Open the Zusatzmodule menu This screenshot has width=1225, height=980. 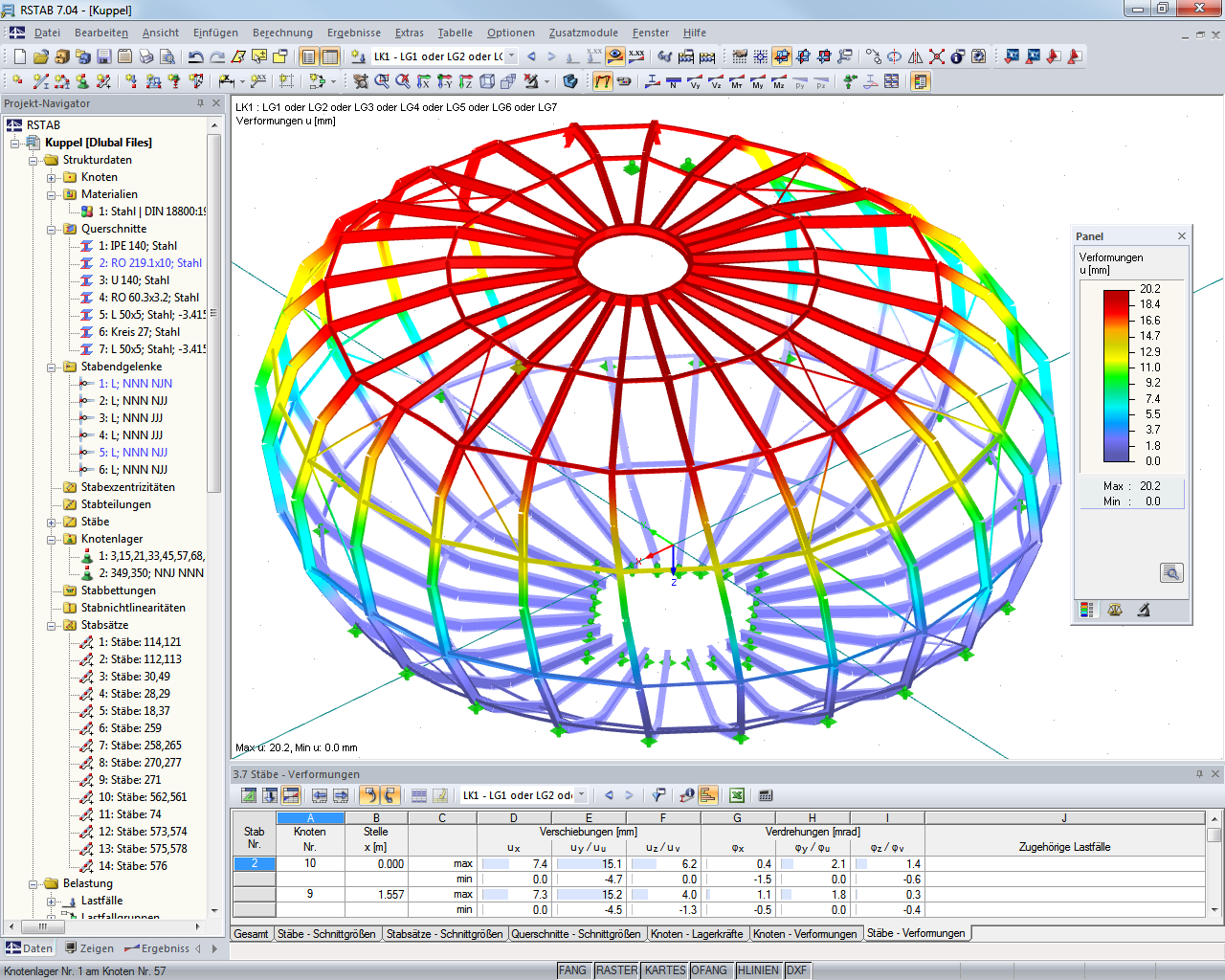tap(583, 33)
